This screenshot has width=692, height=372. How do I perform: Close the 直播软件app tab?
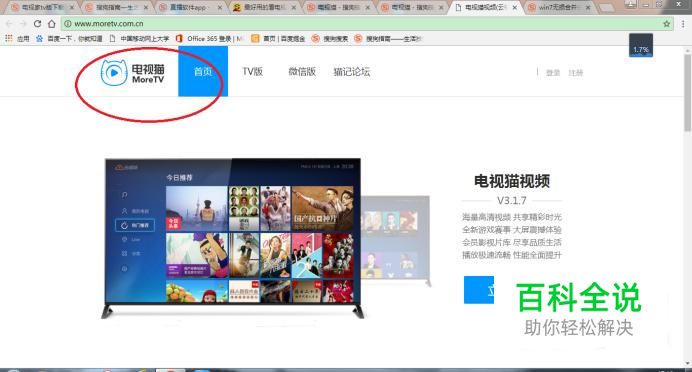(x=220, y=8)
